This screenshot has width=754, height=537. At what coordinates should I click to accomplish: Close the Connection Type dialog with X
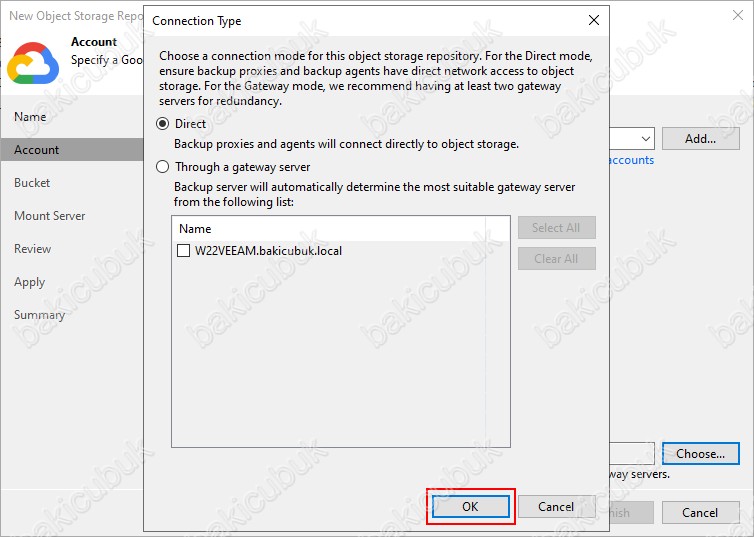(594, 20)
